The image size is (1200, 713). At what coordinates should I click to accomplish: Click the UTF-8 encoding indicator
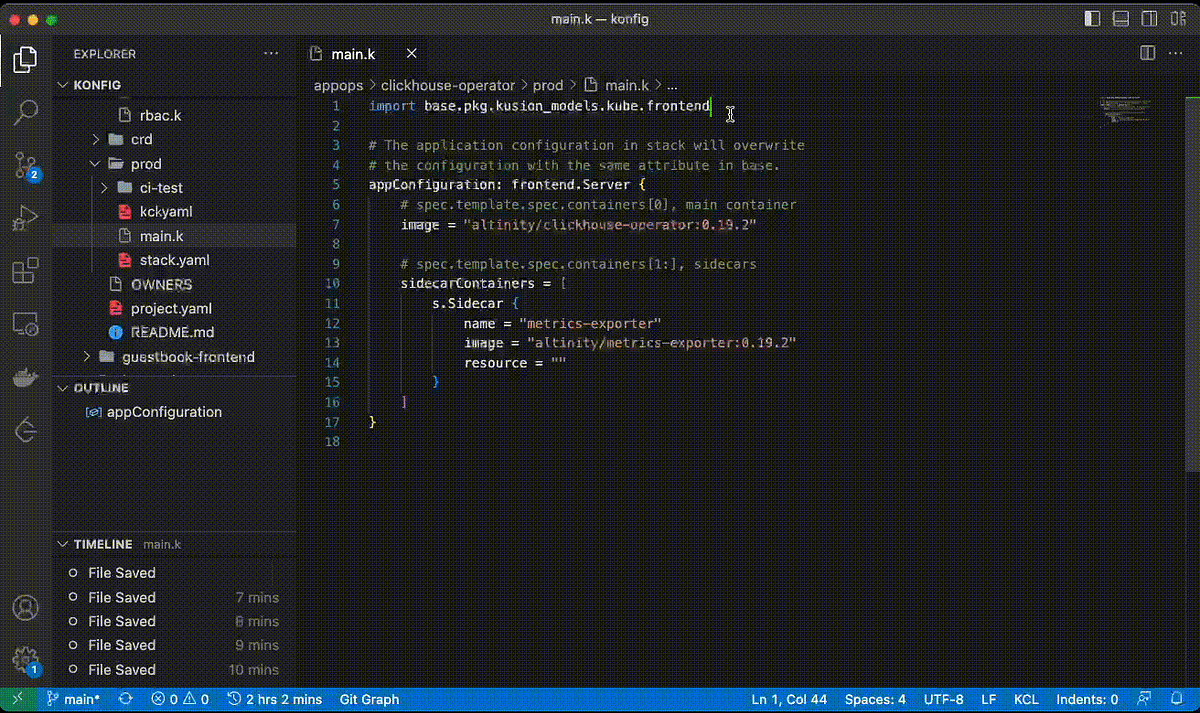[x=944, y=699]
